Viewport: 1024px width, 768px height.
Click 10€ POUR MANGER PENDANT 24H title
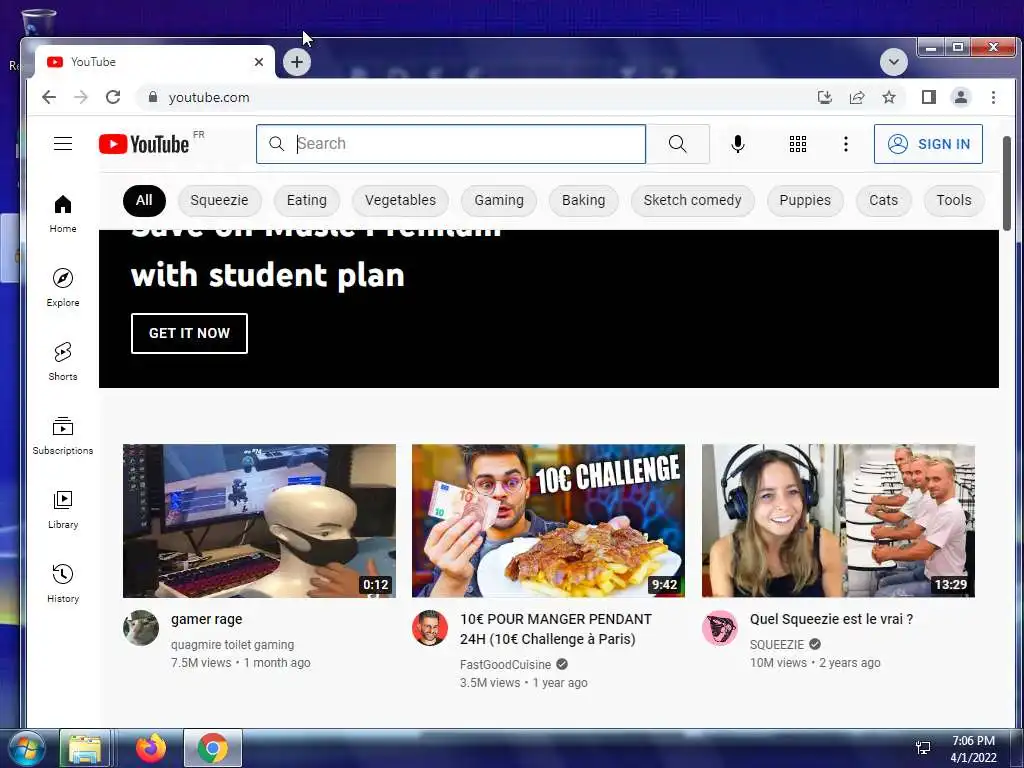556,629
